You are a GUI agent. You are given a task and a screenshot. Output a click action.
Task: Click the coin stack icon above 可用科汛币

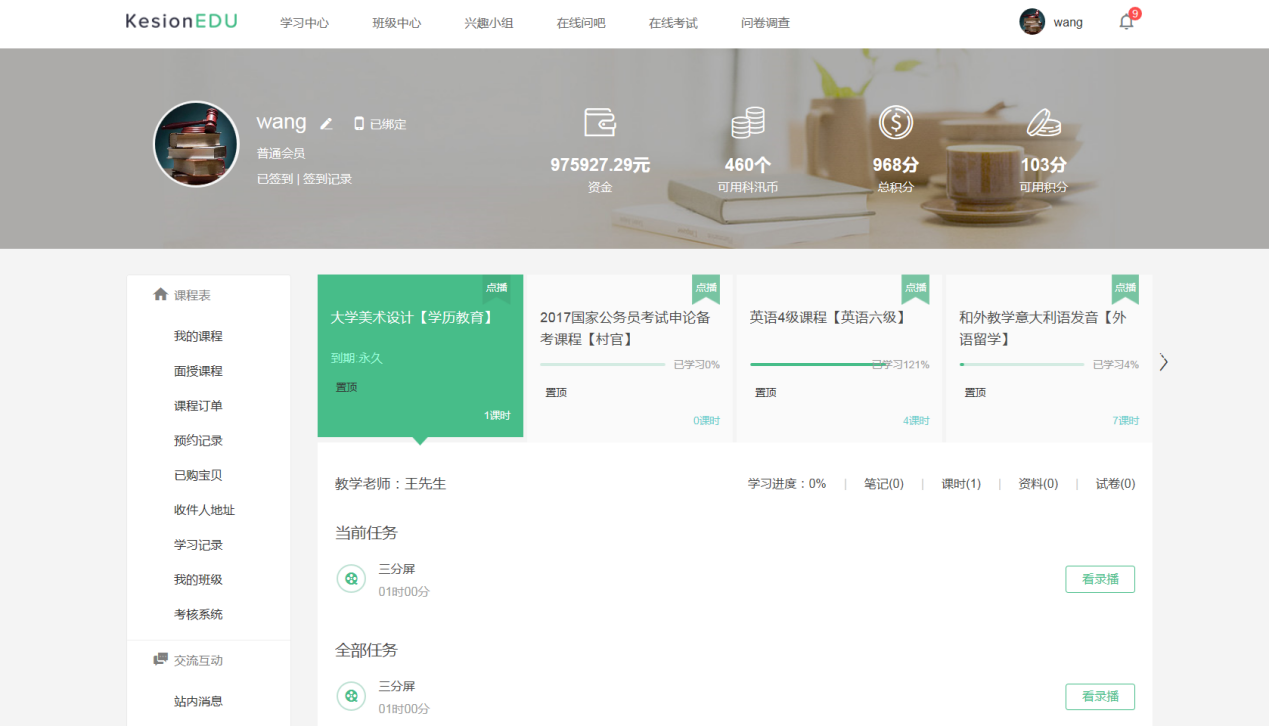click(748, 124)
